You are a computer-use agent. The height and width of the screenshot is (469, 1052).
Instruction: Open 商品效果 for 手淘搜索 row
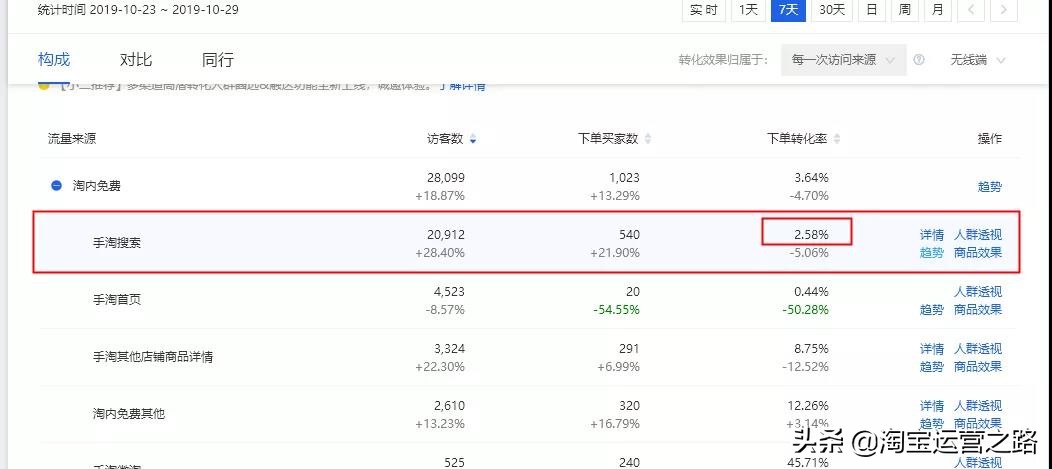point(978,252)
